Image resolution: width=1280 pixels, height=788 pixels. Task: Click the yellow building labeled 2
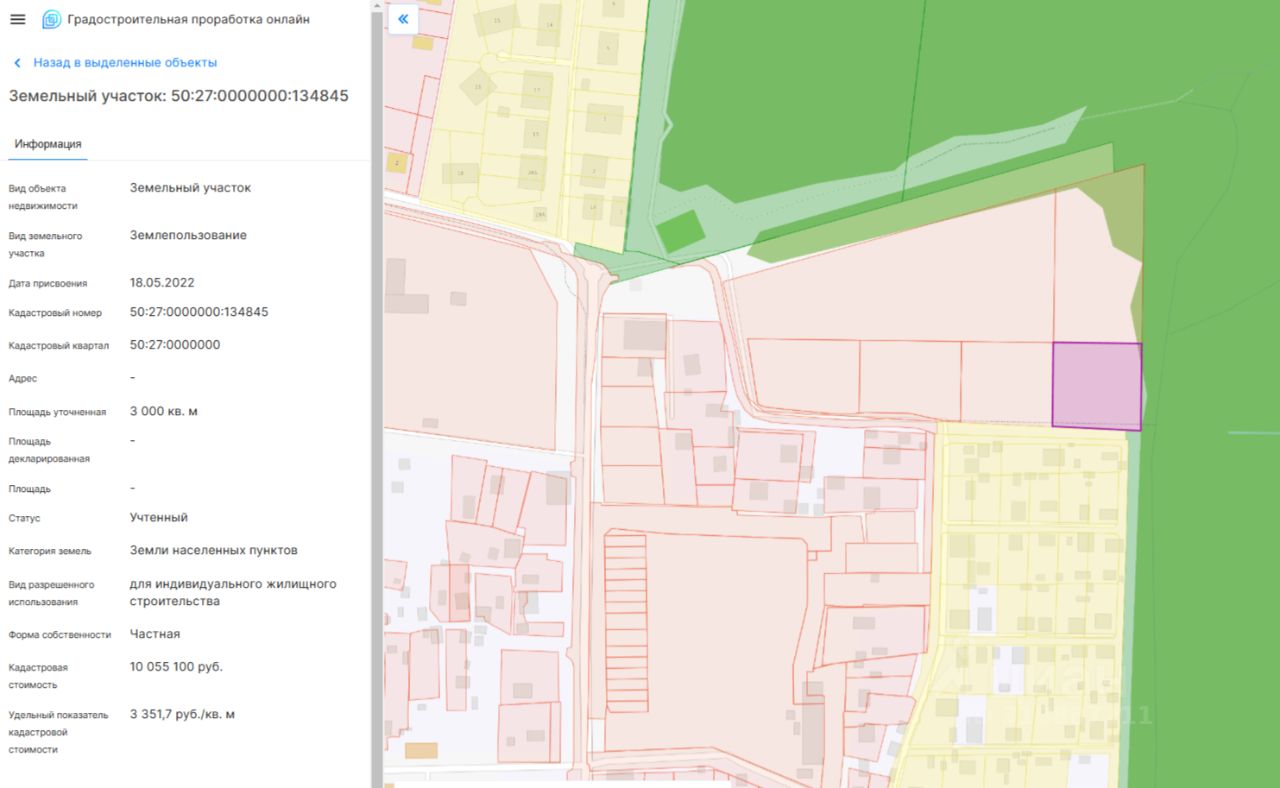[397, 162]
